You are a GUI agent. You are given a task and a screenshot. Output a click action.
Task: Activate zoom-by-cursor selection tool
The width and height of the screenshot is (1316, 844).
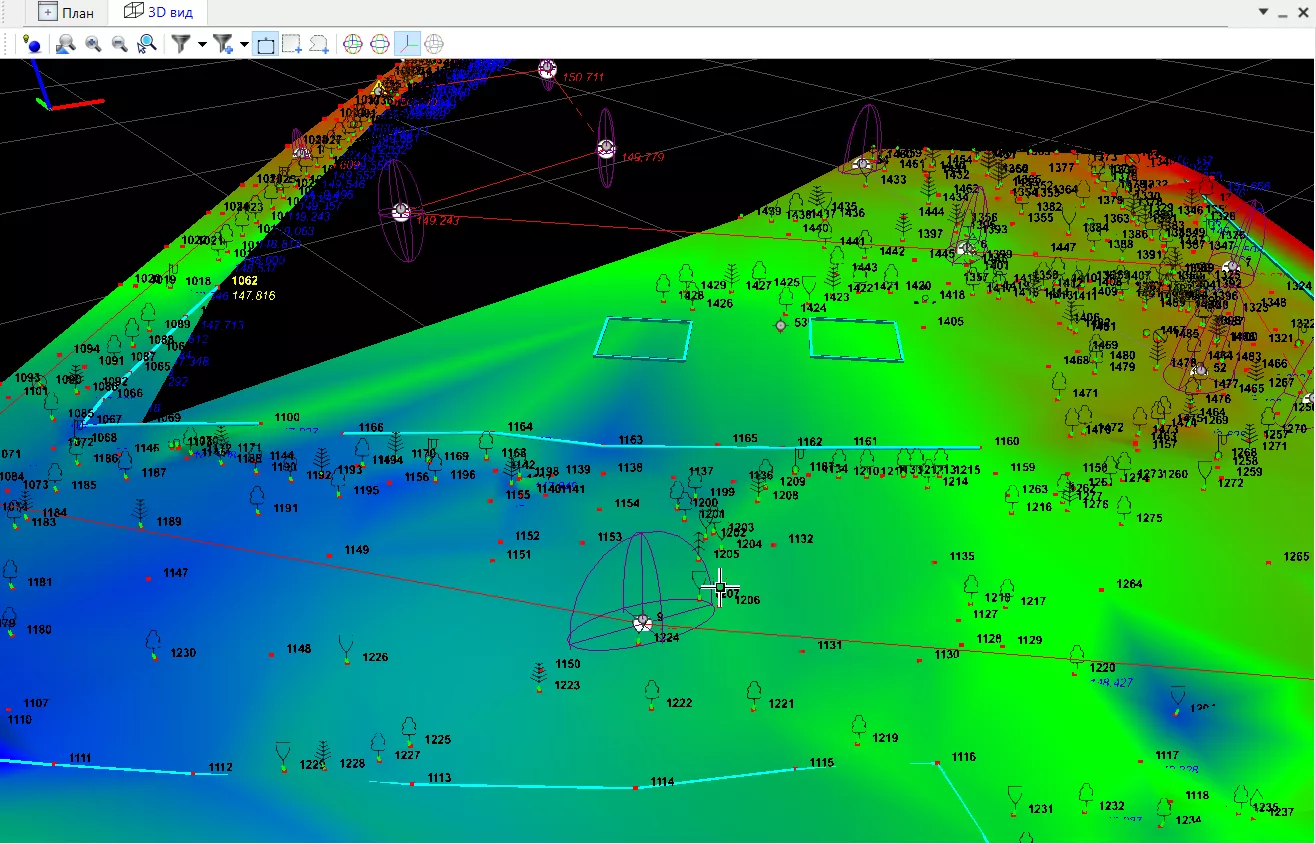147,44
